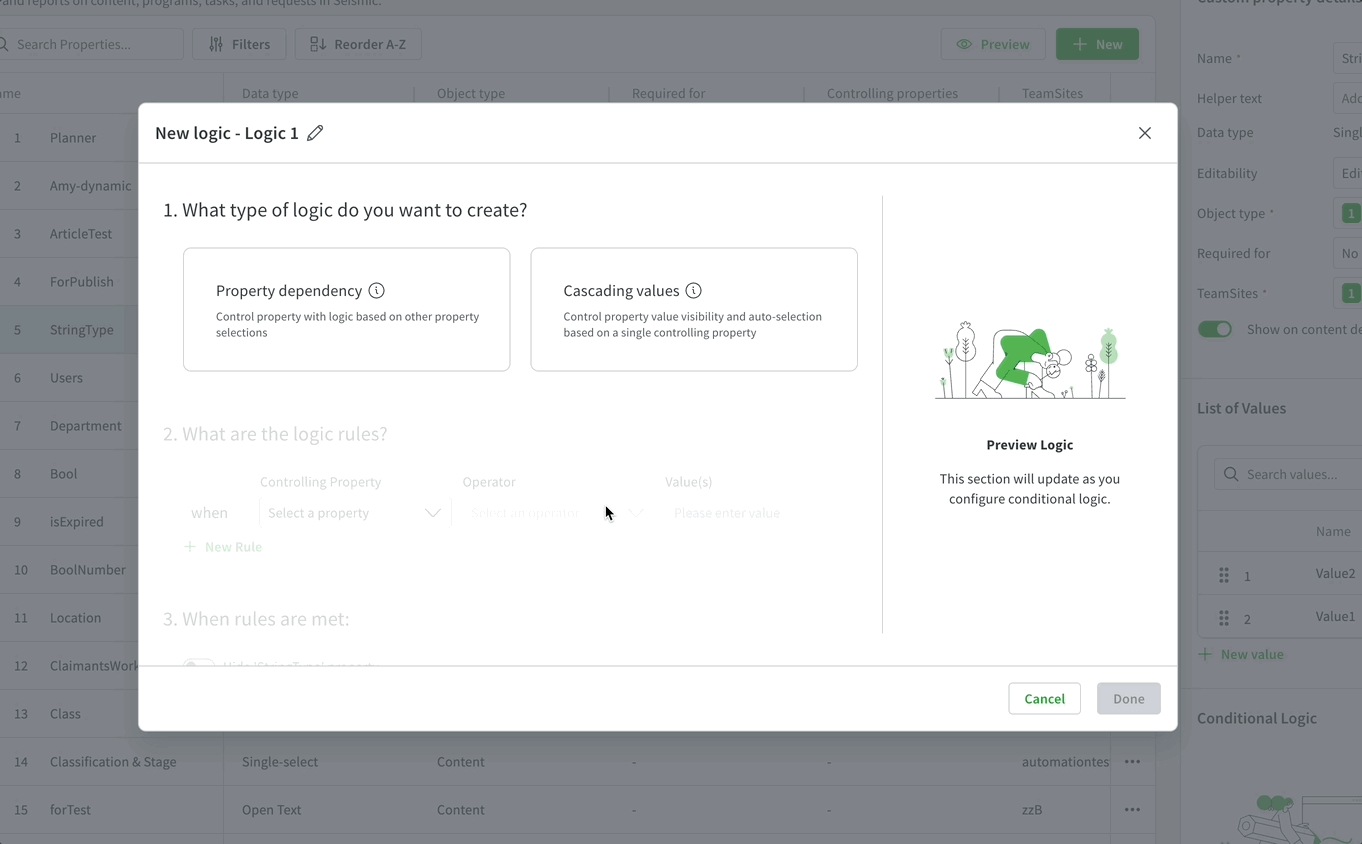
Task: Click the Search values field
Action: pos(1290,474)
